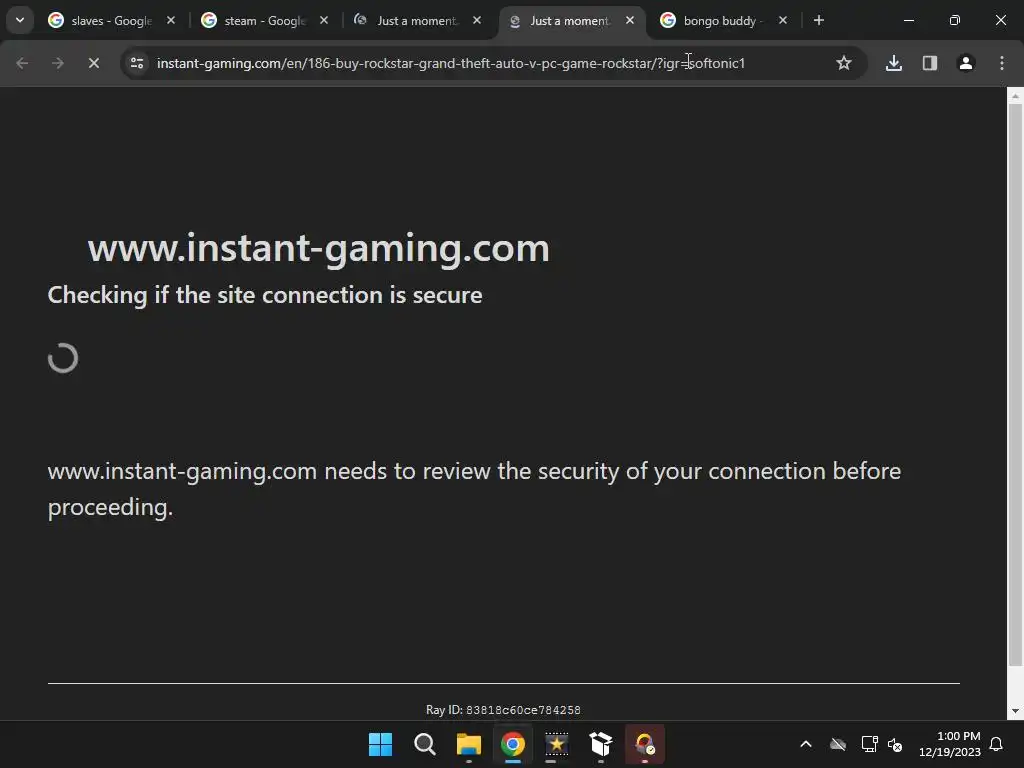Open File Explorer from the taskbar

(x=469, y=744)
